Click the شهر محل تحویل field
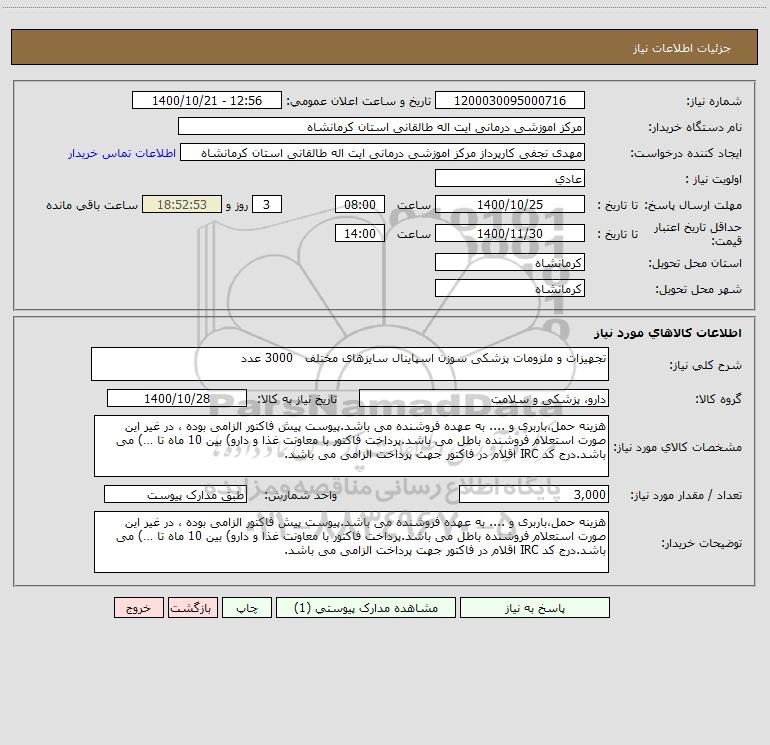This screenshot has height=745, width=770. 510,288
